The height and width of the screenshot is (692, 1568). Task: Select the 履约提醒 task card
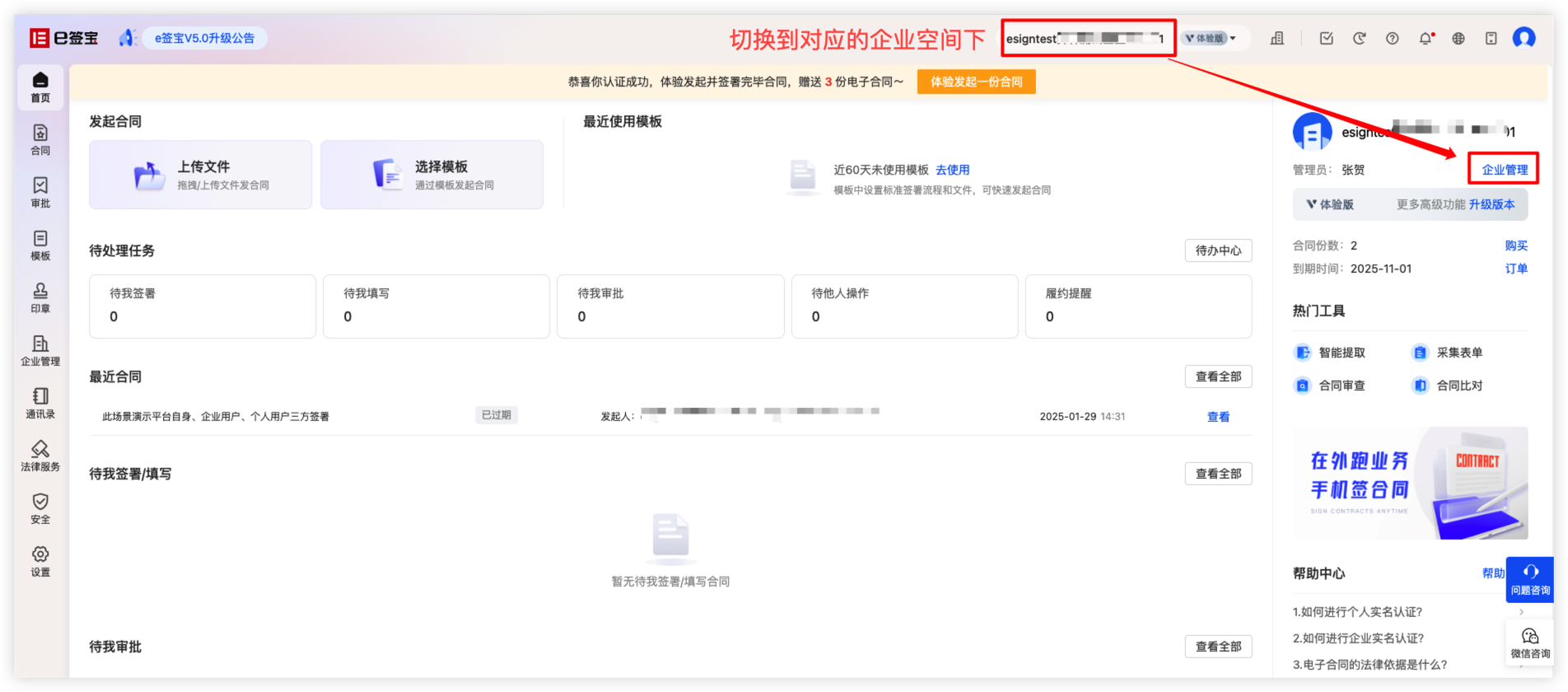pyautogui.click(x=1139, y=306)
